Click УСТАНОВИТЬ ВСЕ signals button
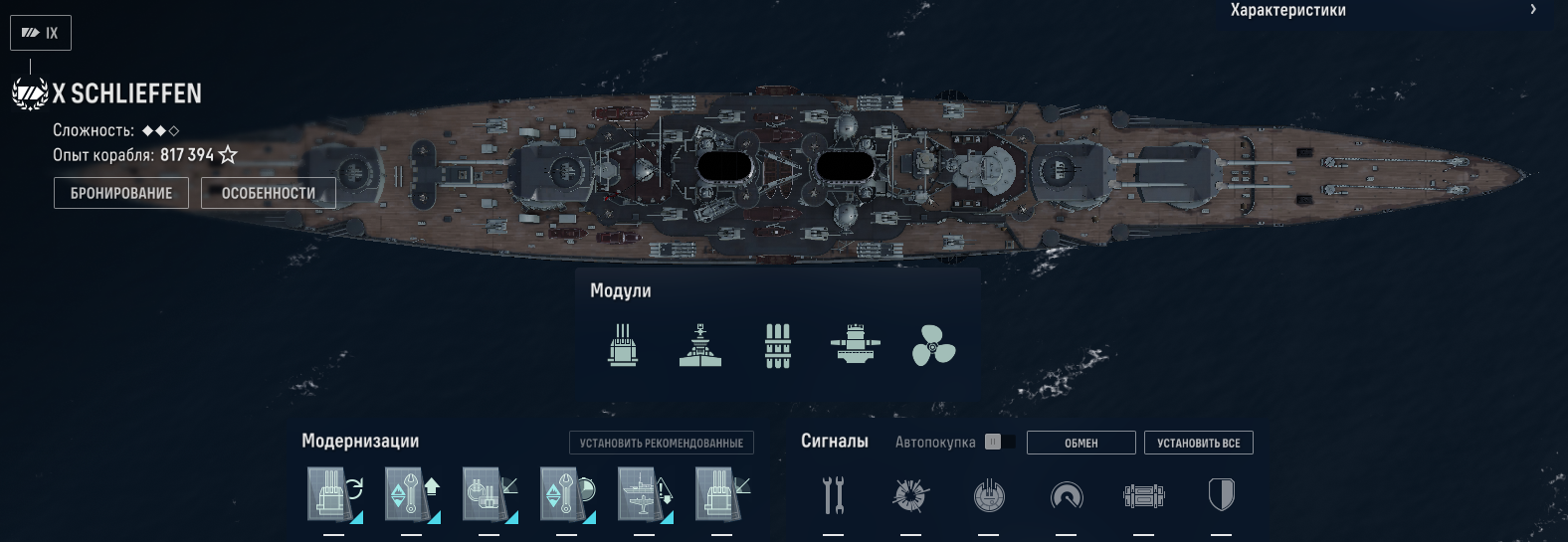 [1199, 443]
